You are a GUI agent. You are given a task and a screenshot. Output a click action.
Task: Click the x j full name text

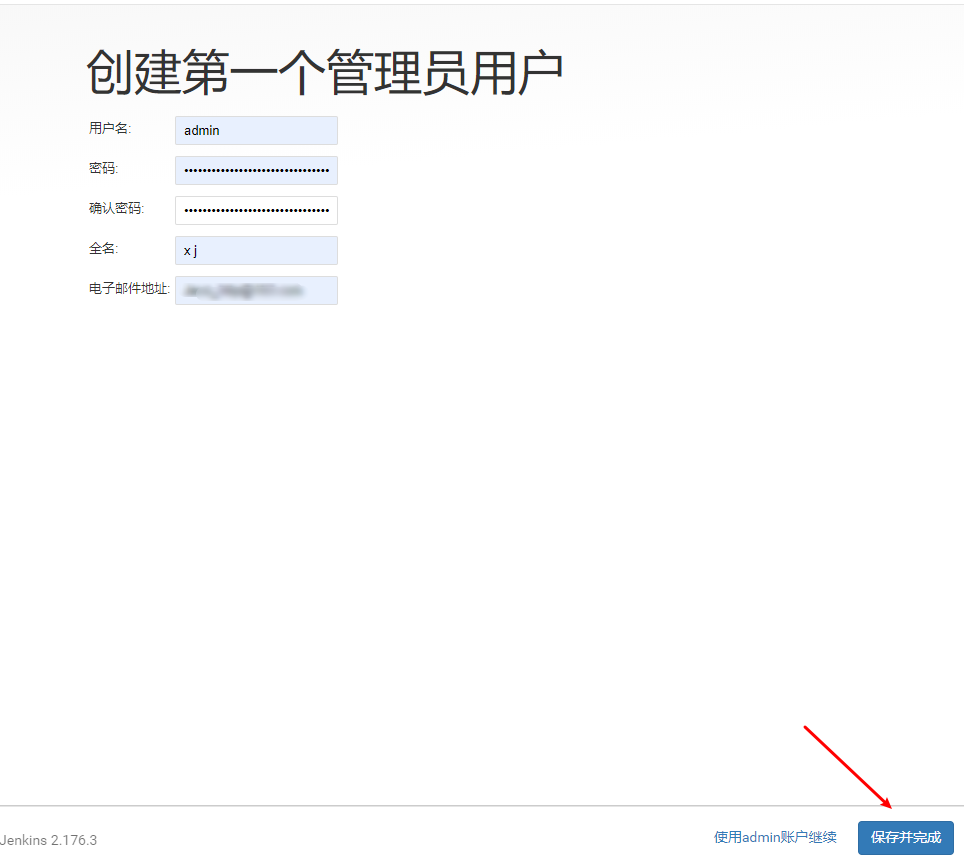click(x=190, y=250)
